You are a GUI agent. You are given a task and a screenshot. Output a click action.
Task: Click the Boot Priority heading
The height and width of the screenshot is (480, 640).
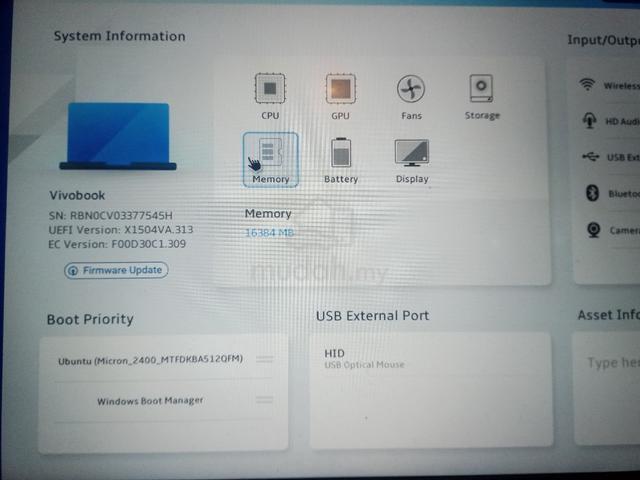tap(90, 319)
